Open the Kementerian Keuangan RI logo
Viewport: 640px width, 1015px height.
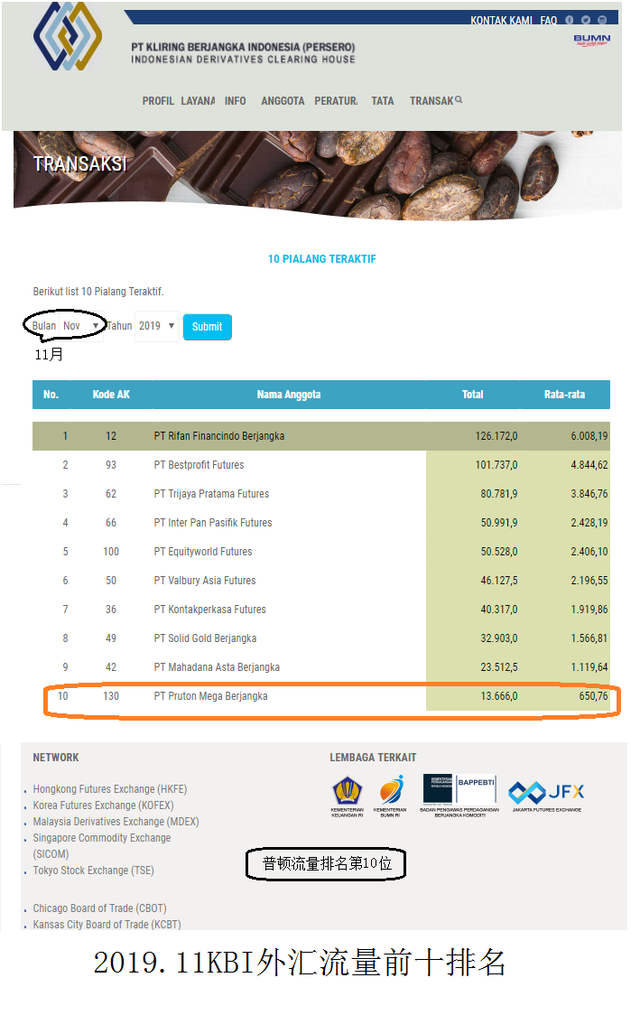point(347,796)
